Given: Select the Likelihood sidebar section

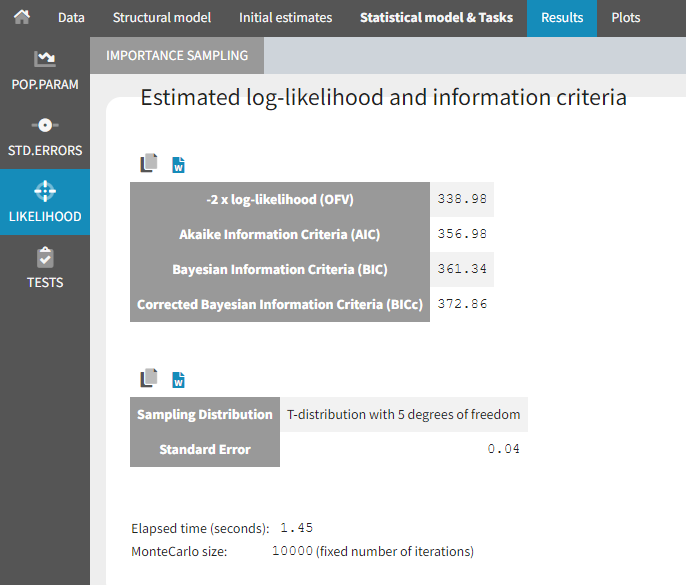Looking at the screenshot, I should pos(45,202).
